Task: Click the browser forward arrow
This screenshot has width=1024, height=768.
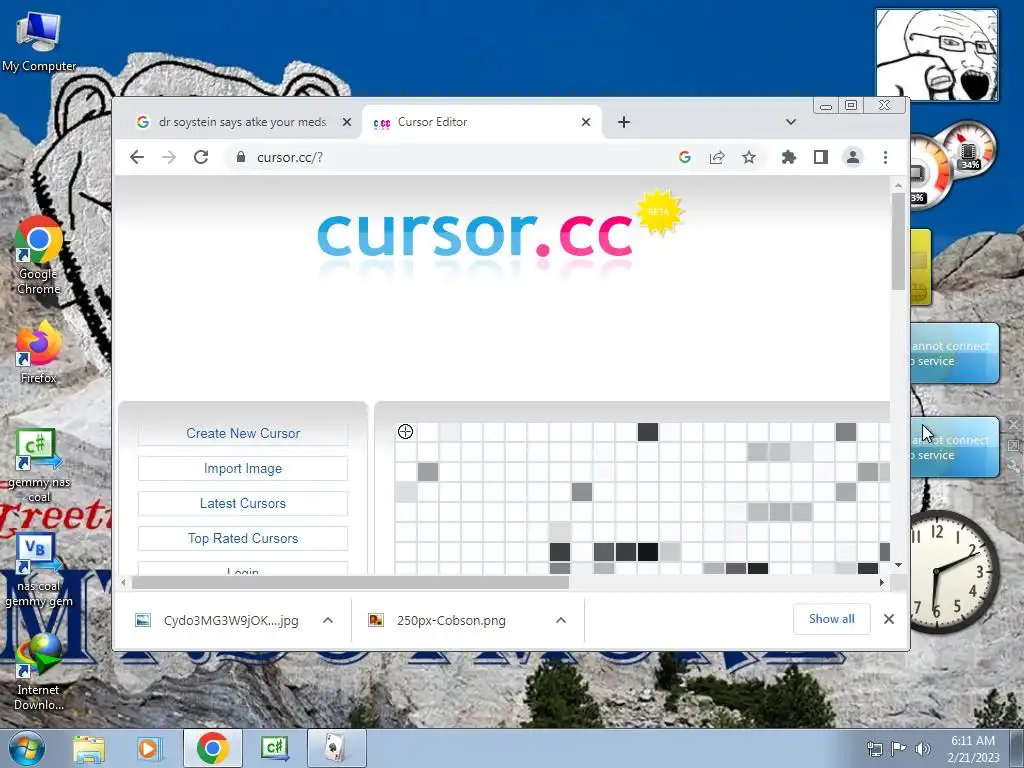Action: point(168,157)
